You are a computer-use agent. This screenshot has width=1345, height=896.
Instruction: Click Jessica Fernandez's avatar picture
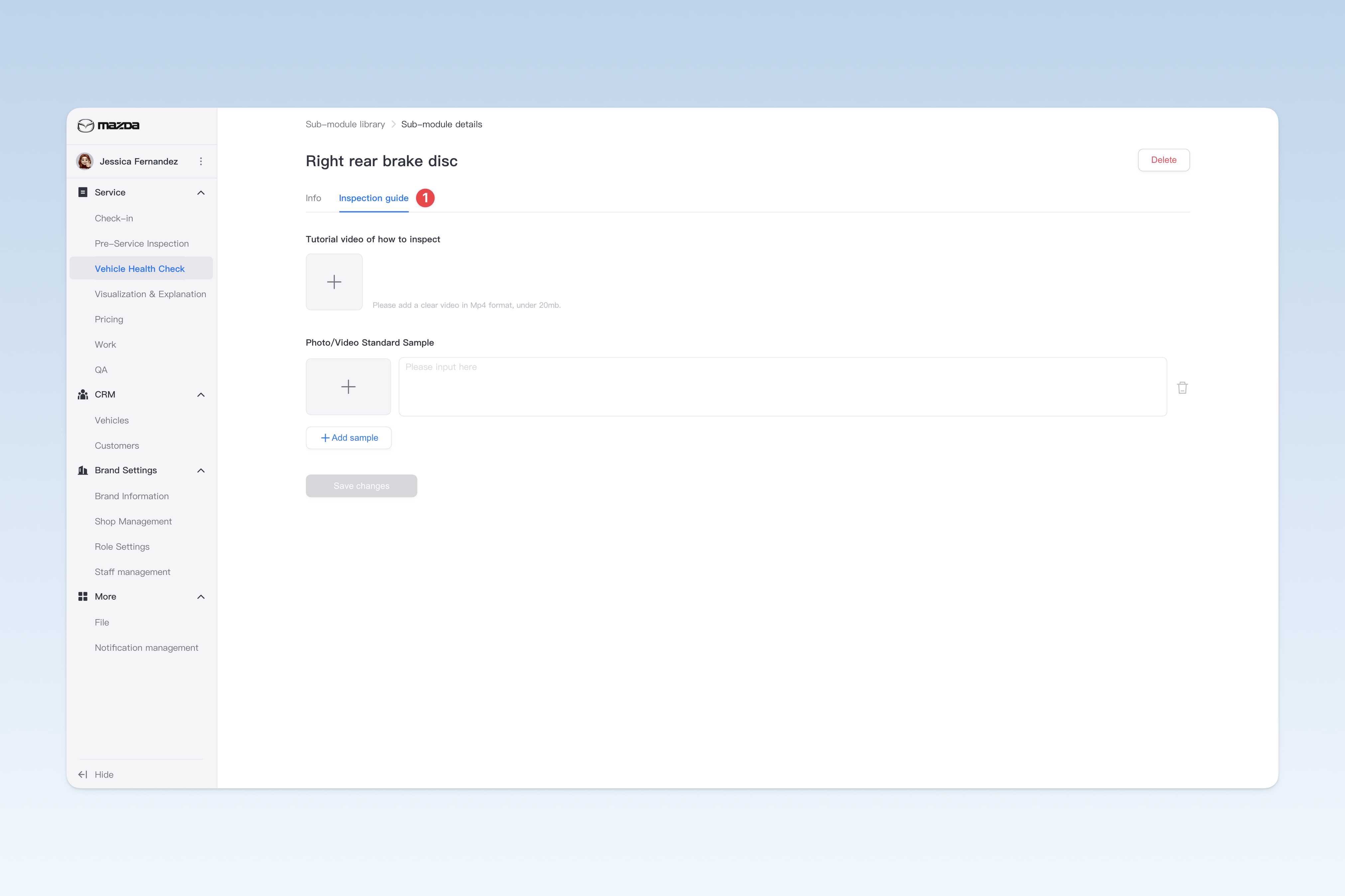[85, 161]
